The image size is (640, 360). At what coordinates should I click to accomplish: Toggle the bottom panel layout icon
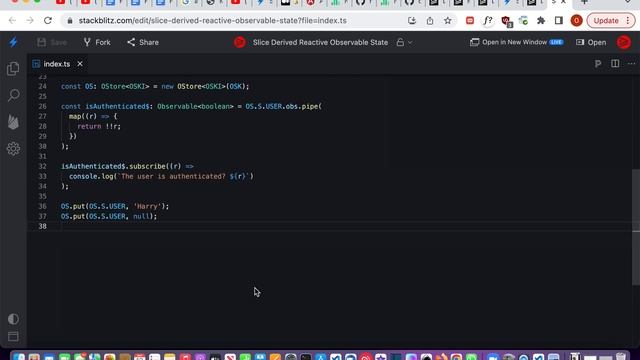pos(13,336)
